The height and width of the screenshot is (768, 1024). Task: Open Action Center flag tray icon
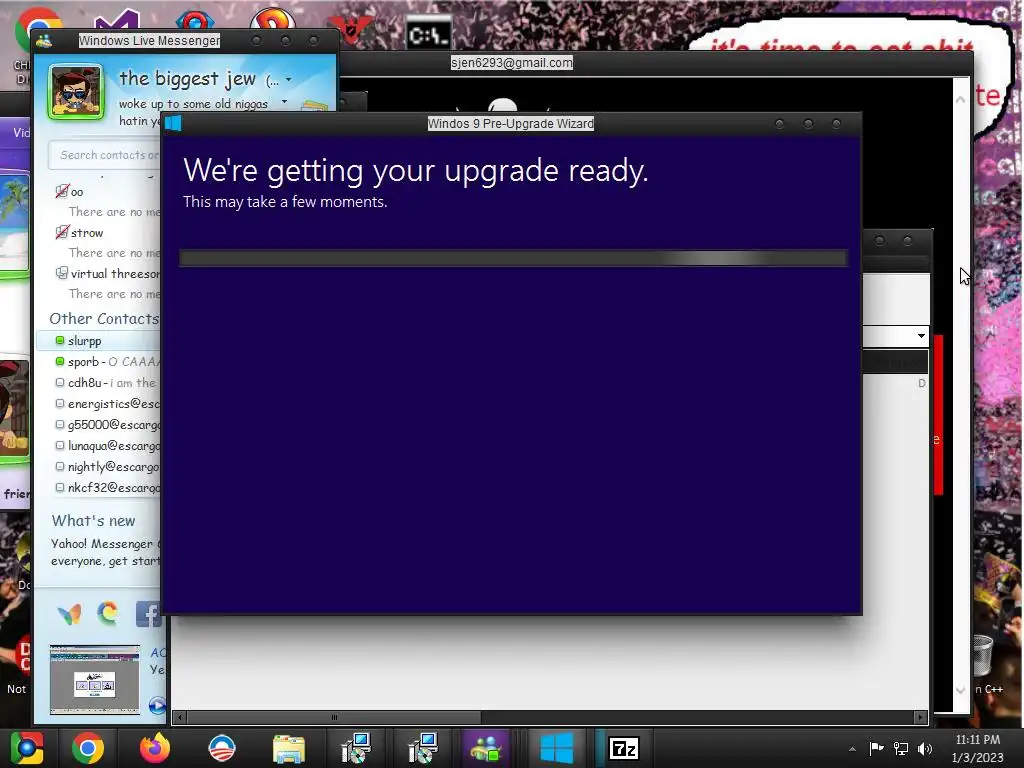876,748
